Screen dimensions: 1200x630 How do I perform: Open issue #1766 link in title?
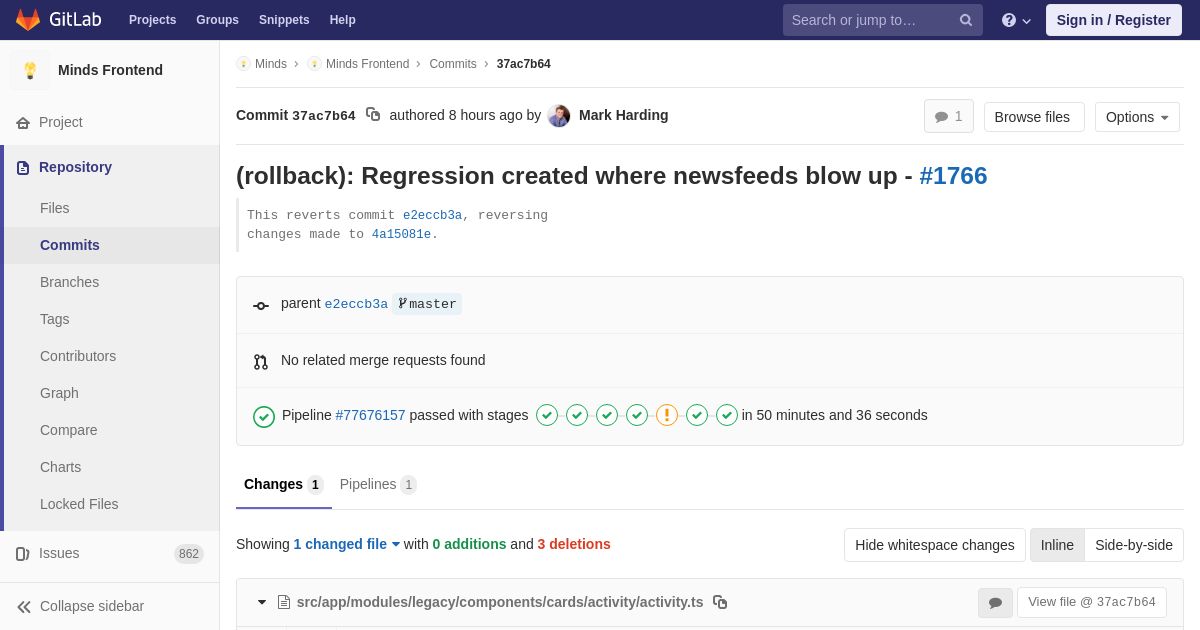(953, 176)
